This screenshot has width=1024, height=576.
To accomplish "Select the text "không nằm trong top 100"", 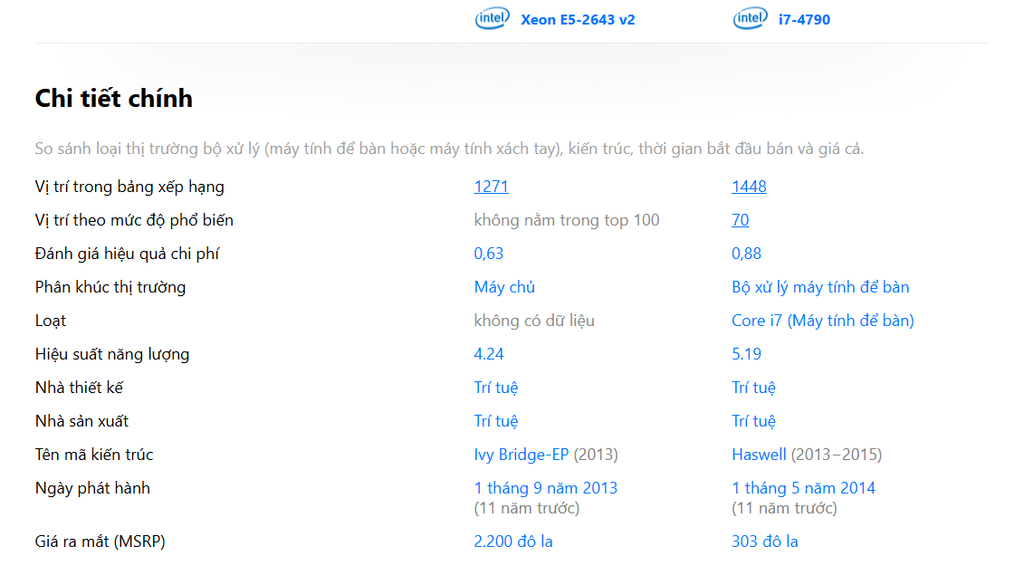I will tap(567, 220).
